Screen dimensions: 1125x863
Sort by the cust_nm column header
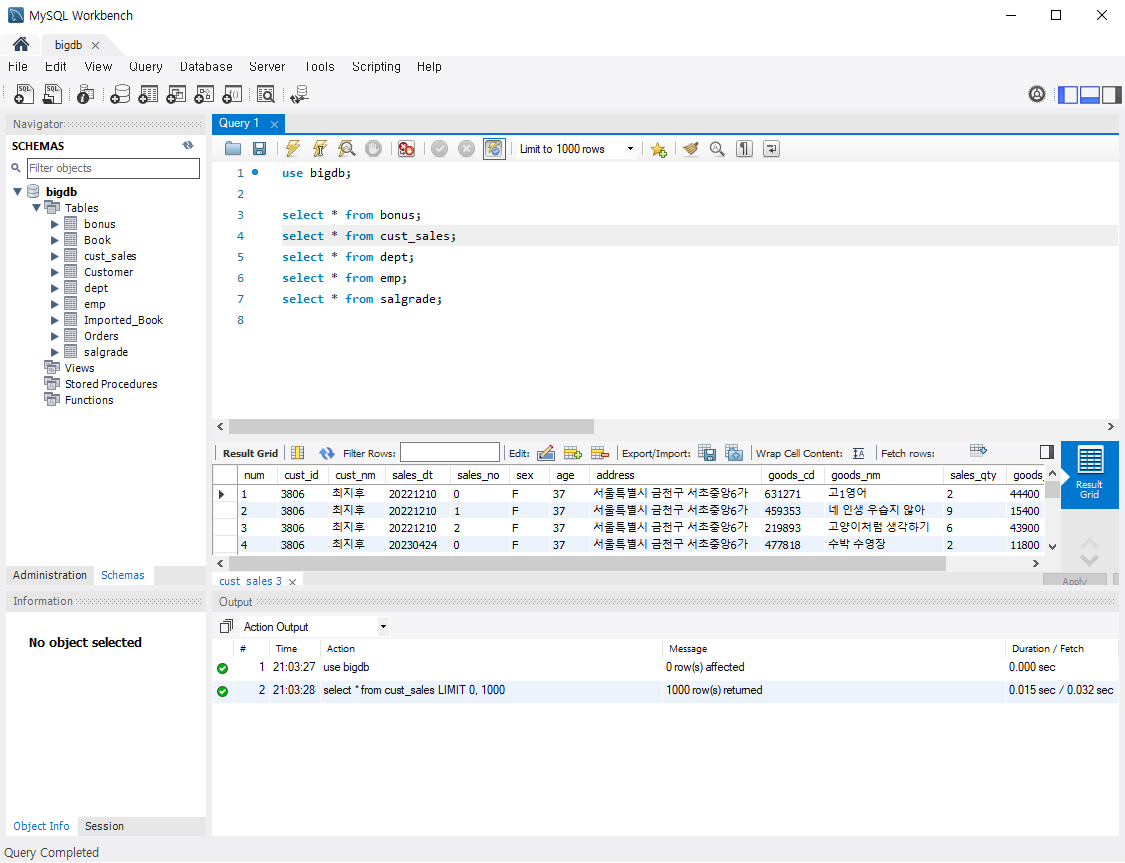(x=356, y=475)
